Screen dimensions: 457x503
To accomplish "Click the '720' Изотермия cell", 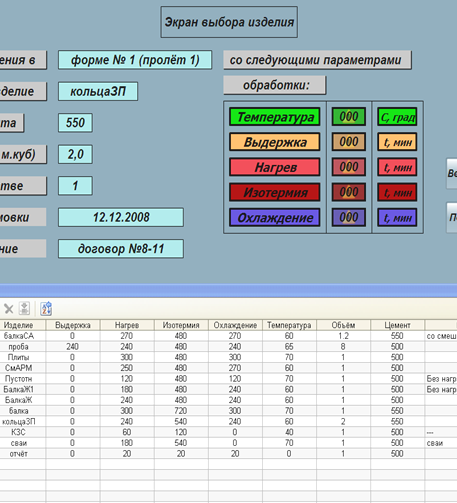I will 181,411.
